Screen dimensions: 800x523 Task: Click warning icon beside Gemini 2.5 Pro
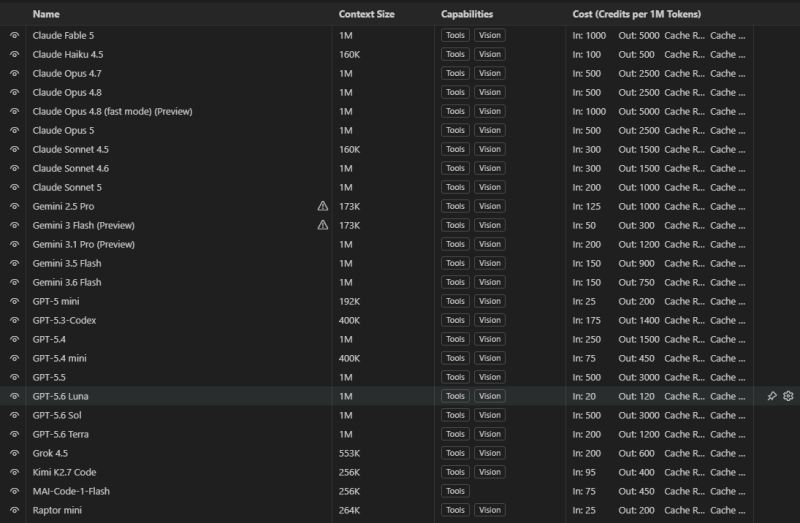click(322, 206)
